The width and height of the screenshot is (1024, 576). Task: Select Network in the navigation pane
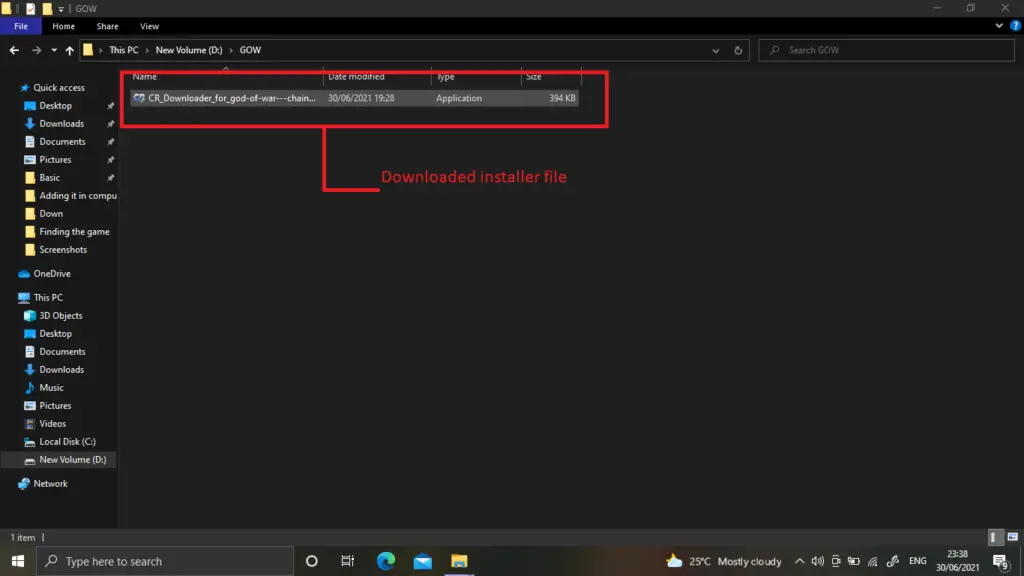[x=50, y=484]
